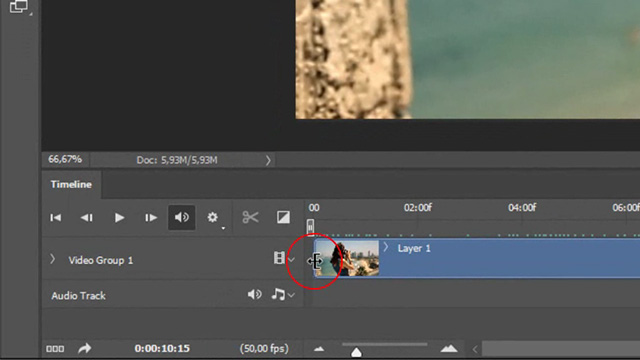This screenshot has width=640, height=360.
Task: Click the 04:00f ruler mark
Action: click(522, 208)
